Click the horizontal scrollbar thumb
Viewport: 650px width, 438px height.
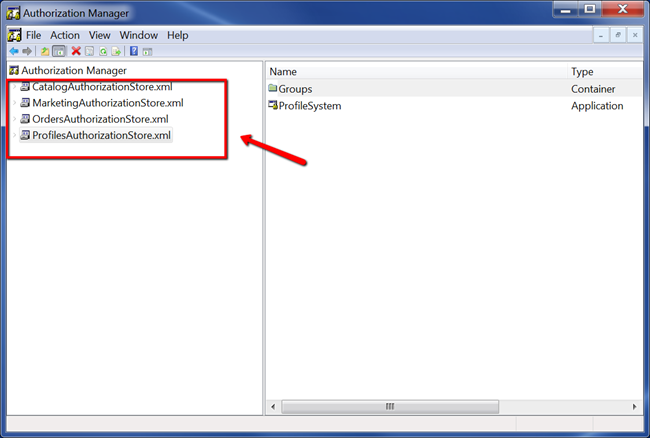tap(390, 407)
